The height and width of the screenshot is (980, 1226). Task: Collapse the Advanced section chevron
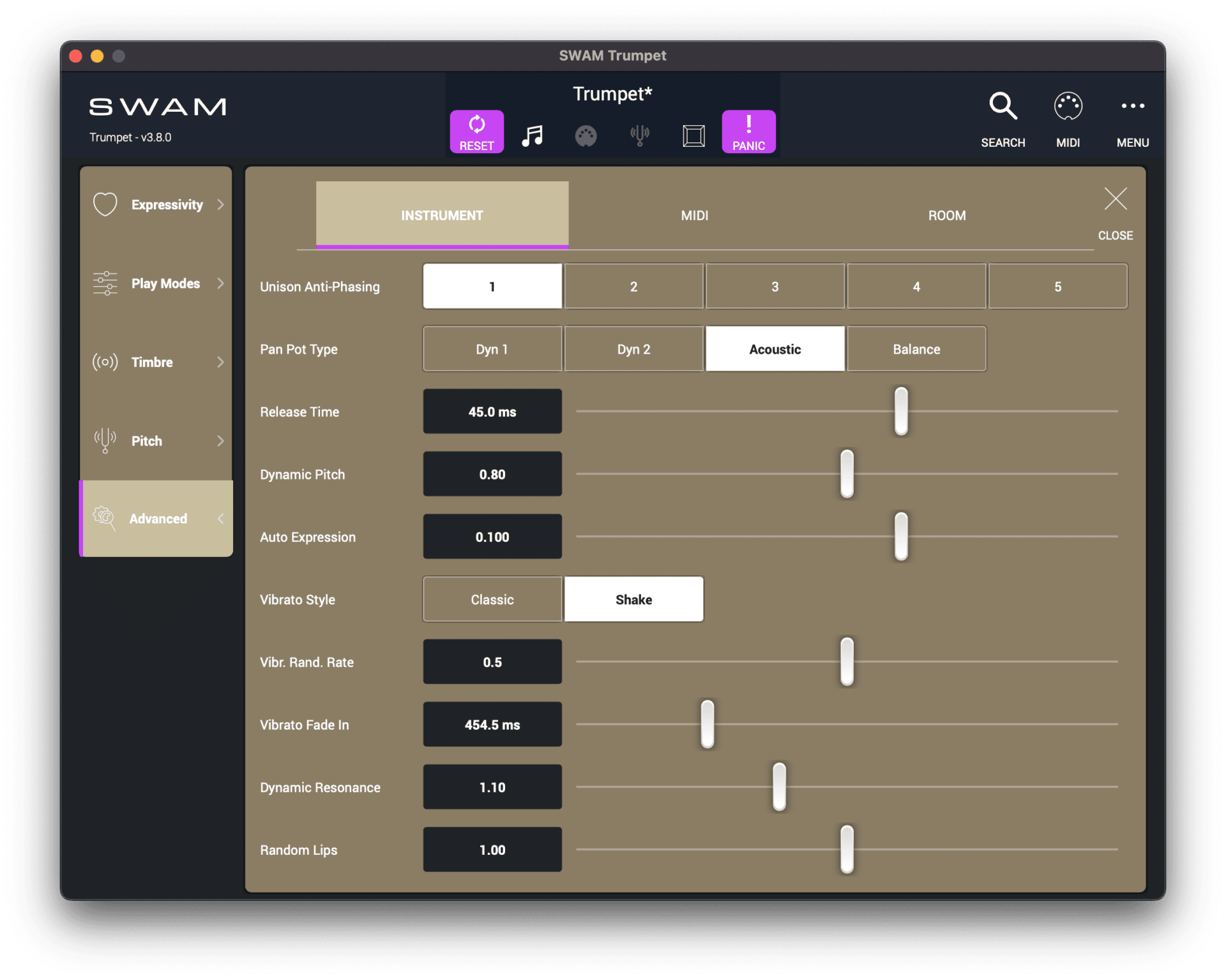(221, 518)
